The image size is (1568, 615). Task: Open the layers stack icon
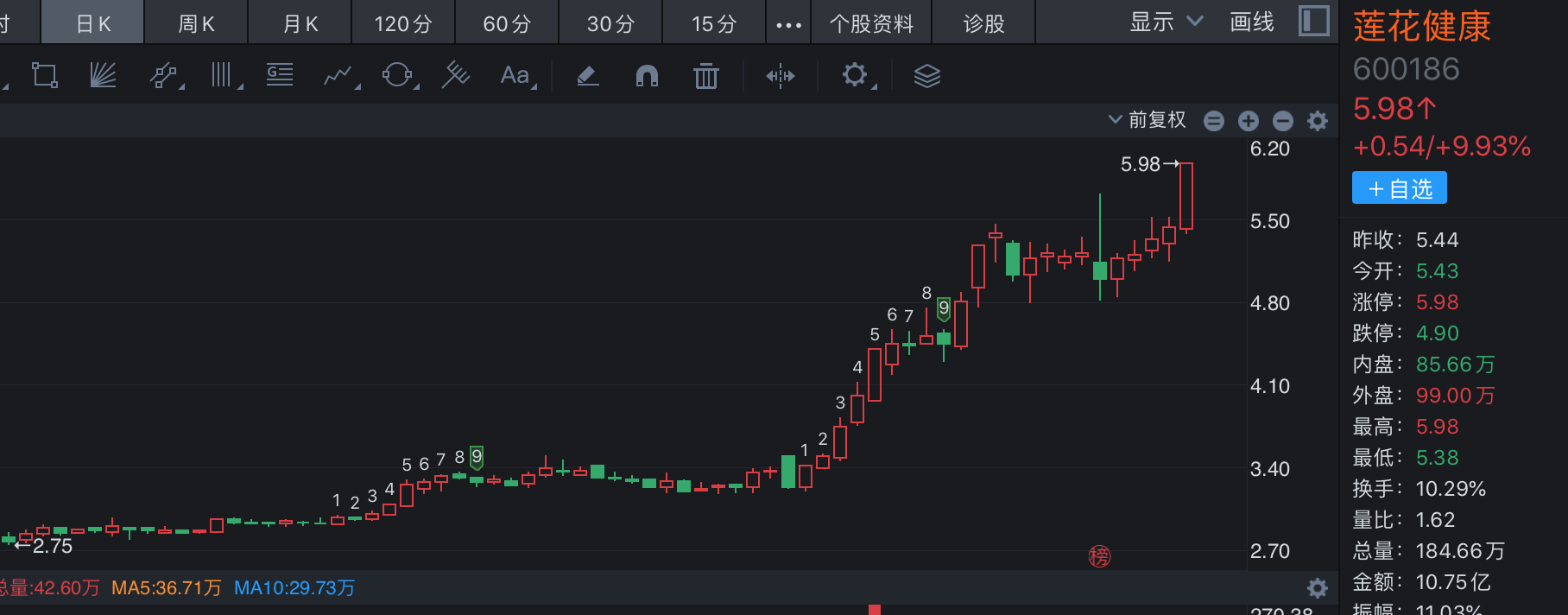click(926, 76)
